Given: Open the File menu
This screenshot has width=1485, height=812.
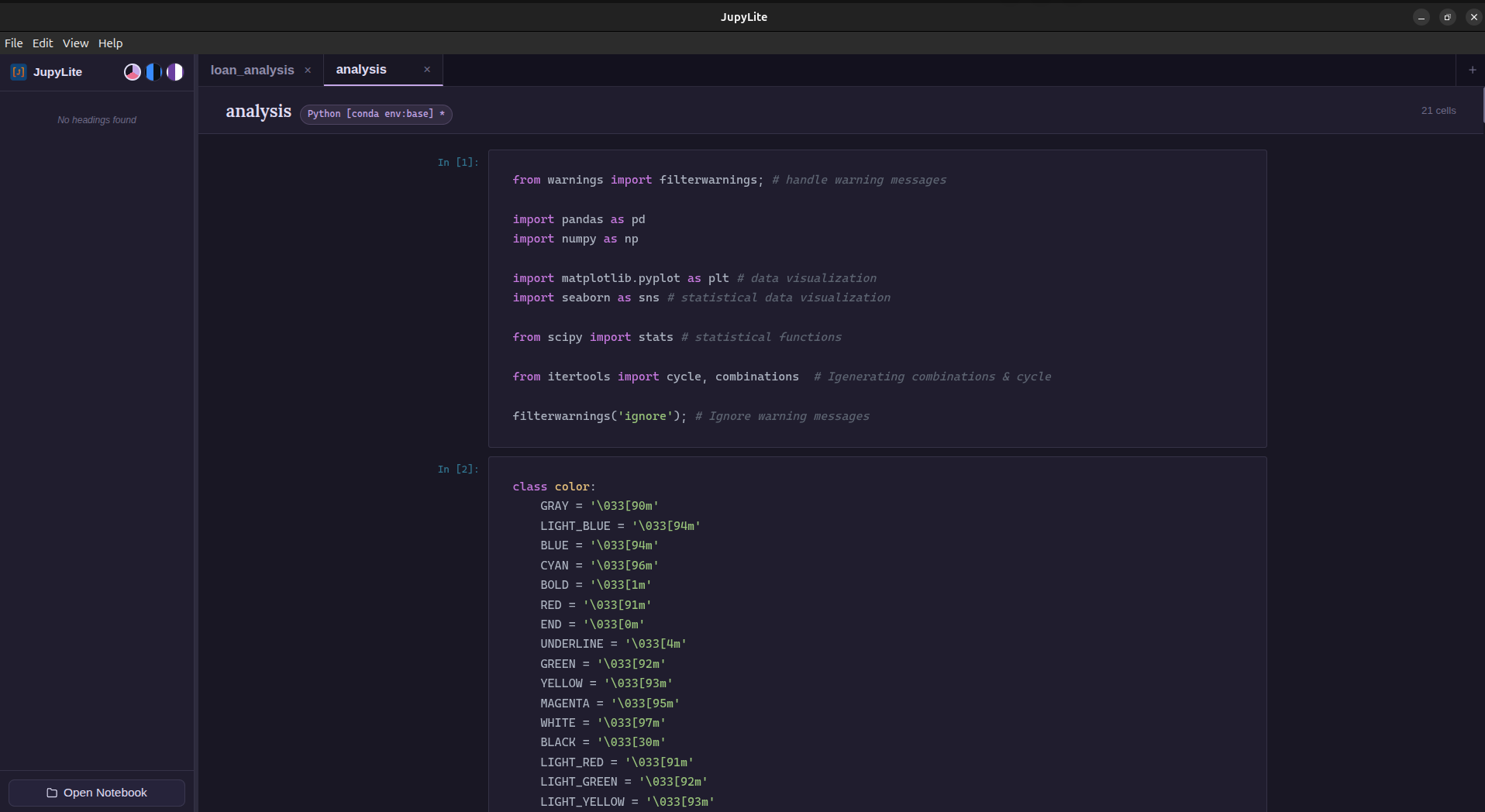Looking at the screenshot, I should coord(13,43).
